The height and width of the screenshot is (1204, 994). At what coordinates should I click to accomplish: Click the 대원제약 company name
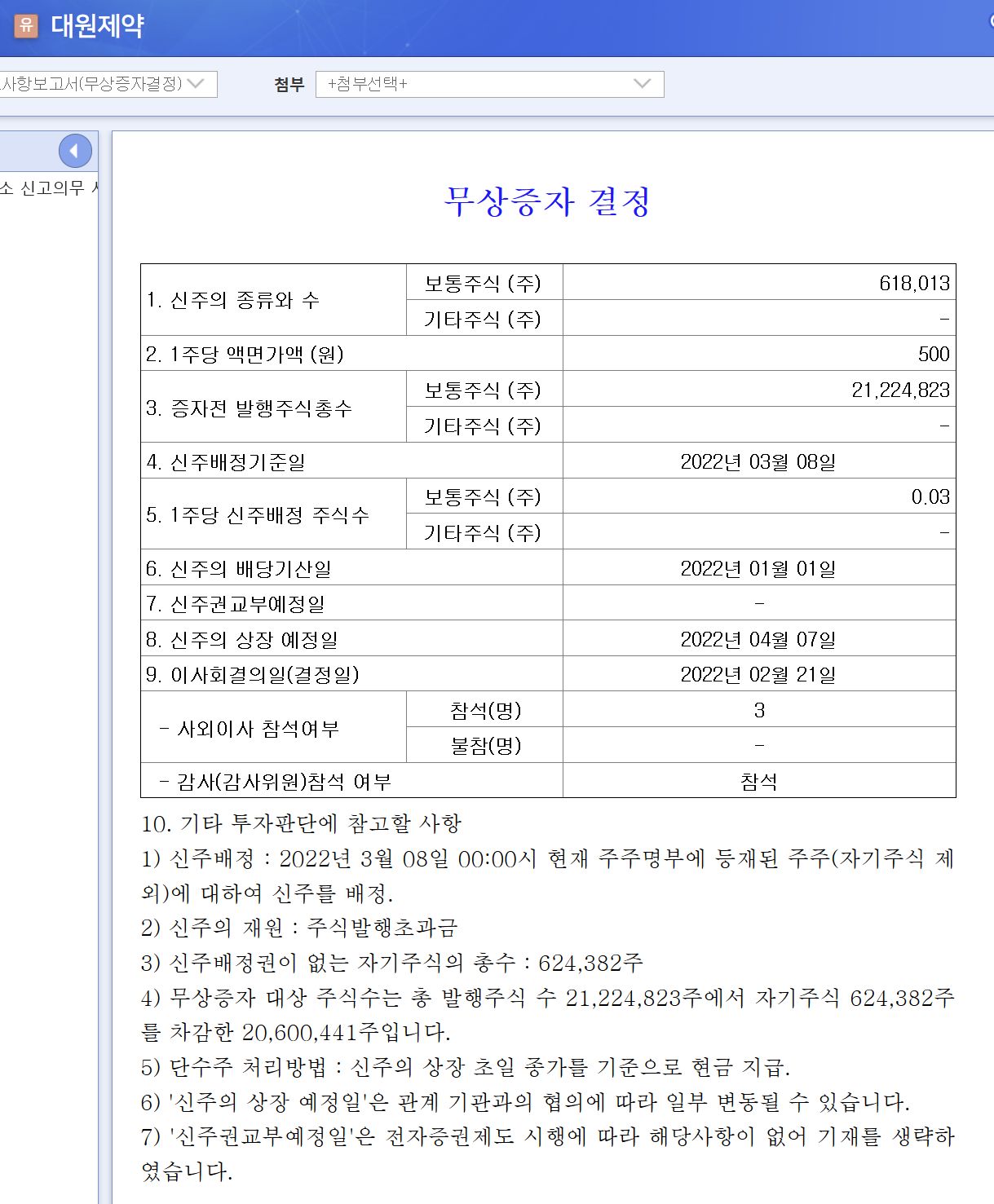click(97, 25)
